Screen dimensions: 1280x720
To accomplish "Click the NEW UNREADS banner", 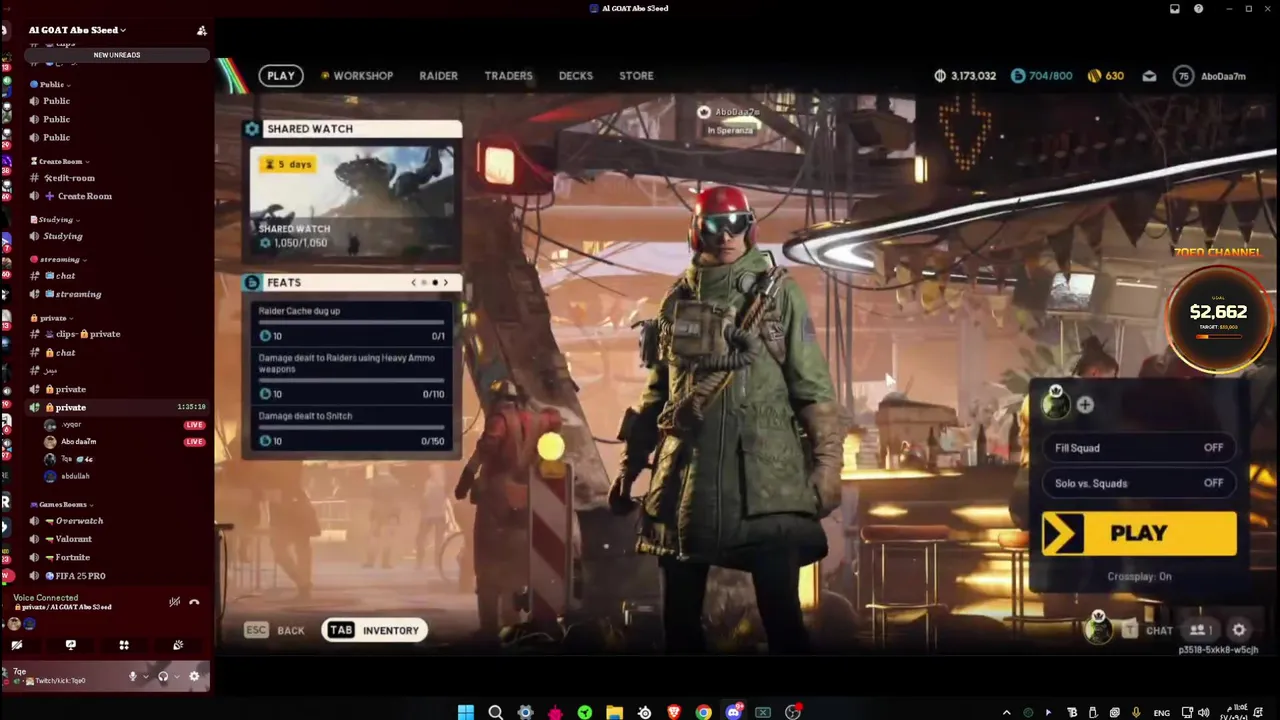I will pos(117,55).
